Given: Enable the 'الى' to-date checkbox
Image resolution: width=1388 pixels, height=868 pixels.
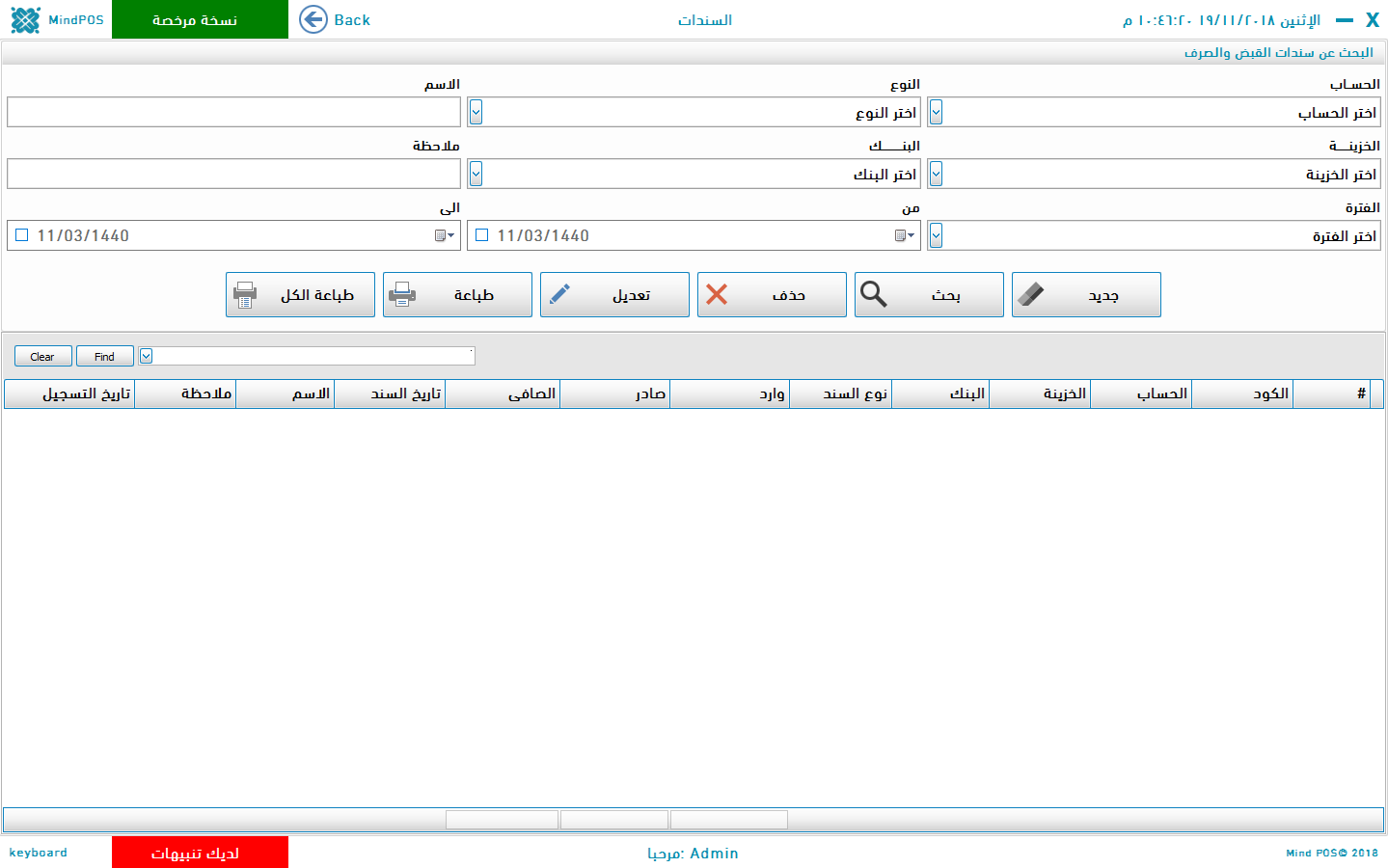Looking at the screenshot, I should click(22, 235).
